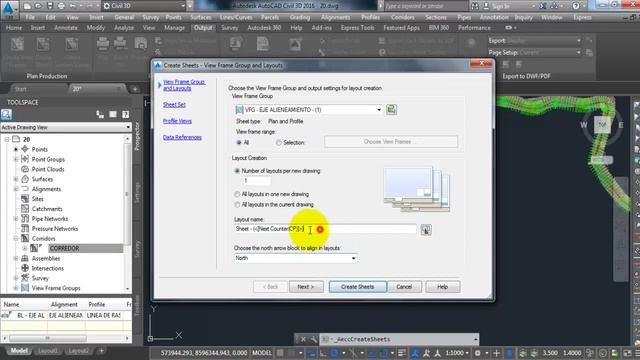Click the MODEL status bar toggle
The image size is (640, 360).
click(x=262, y=353)
